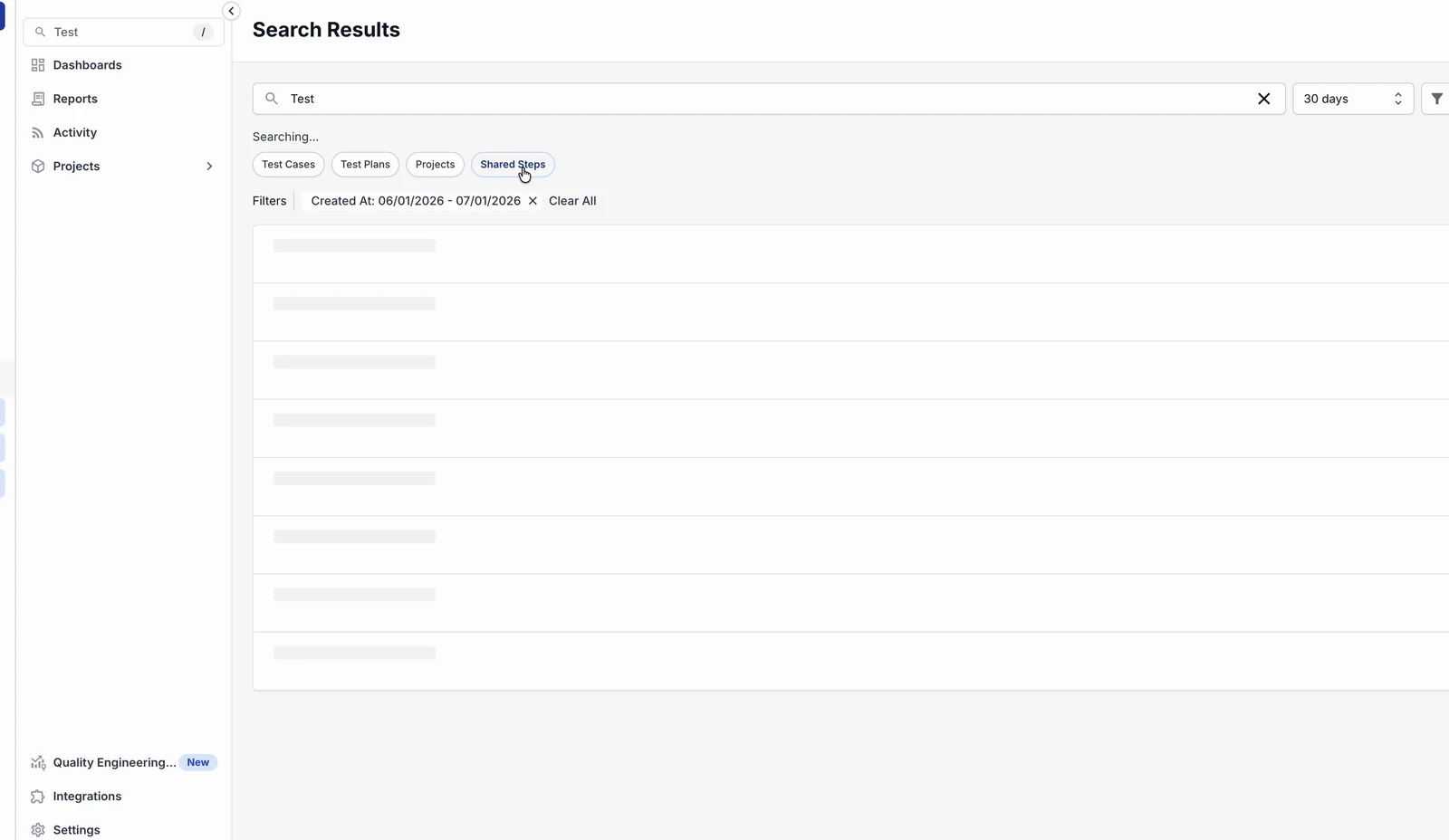Viewport: 1449px width, 840px height.
Task: Open the Activity section
Action: [x=74, y=132]
